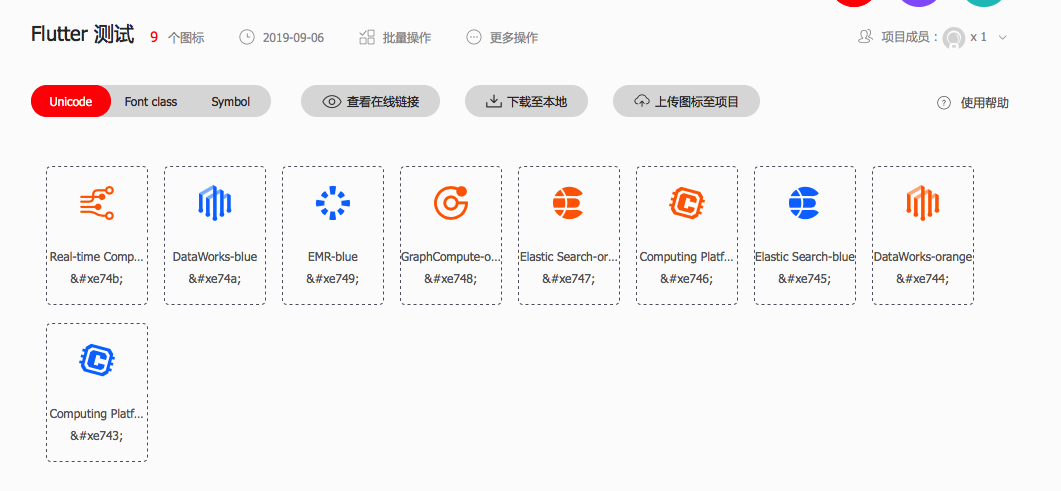Click the 下载至本地 button
The image size is (1061, 491).
(526, 101)
